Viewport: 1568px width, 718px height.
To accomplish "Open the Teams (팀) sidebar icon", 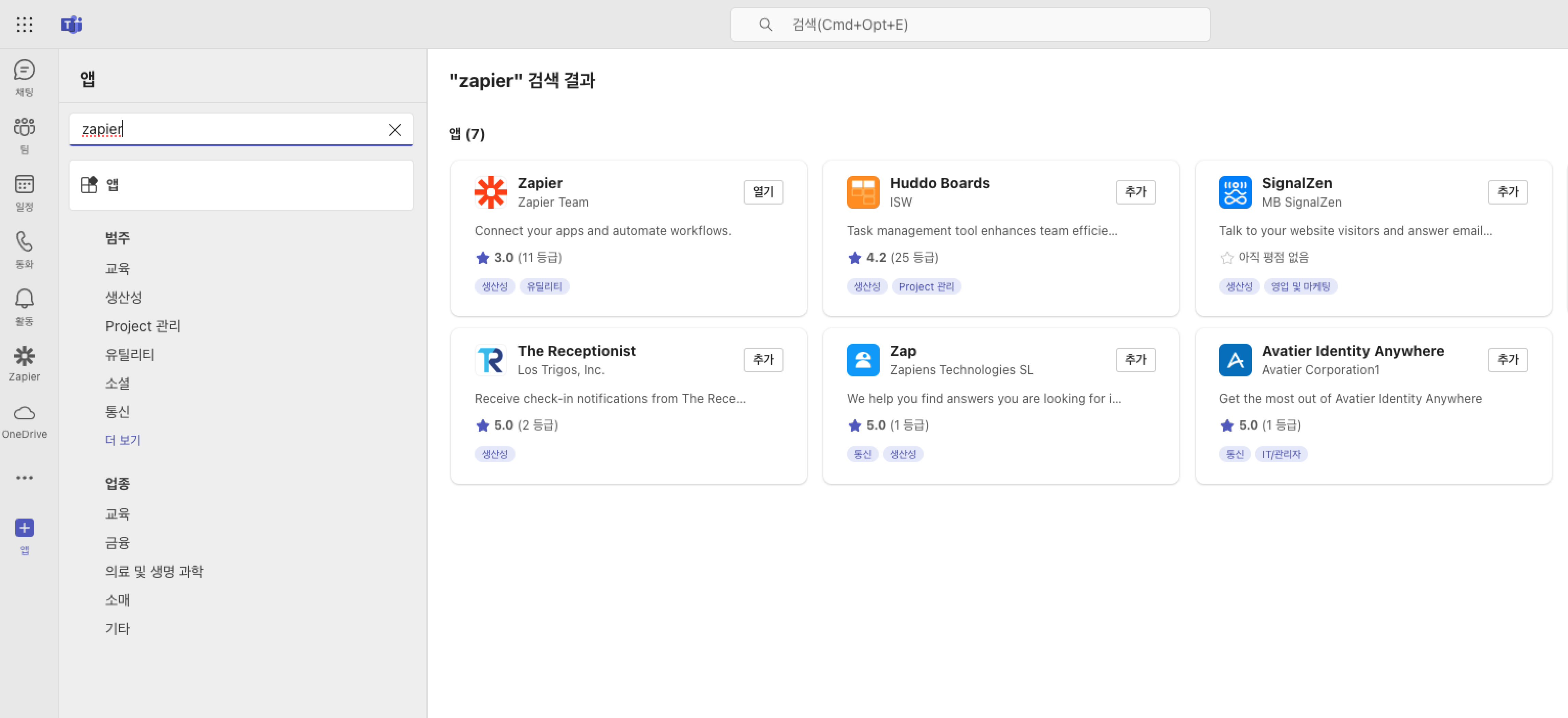I will tap(24, 134).
